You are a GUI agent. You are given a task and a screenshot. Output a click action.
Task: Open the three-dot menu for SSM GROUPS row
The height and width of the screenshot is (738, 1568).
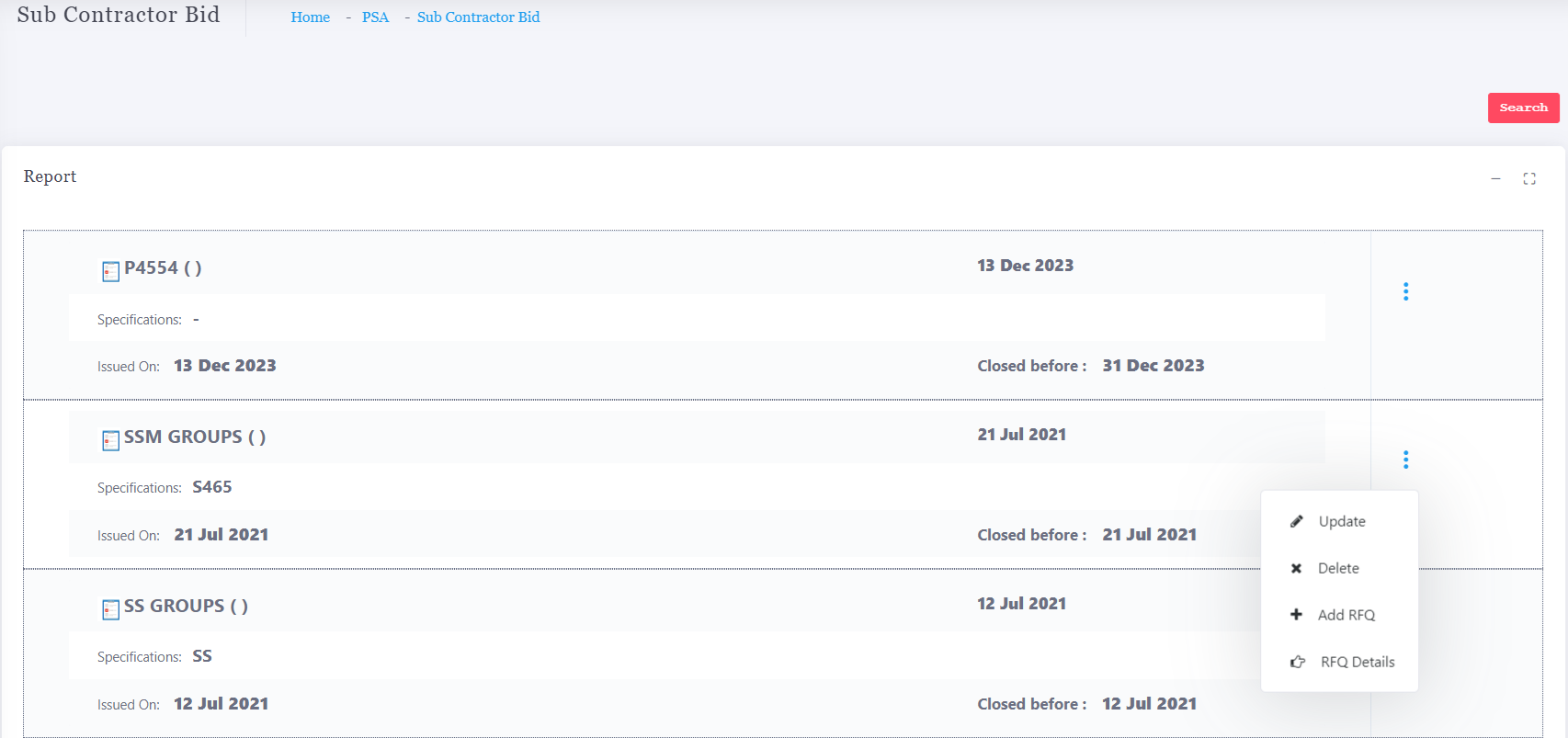pos(1405,460)
